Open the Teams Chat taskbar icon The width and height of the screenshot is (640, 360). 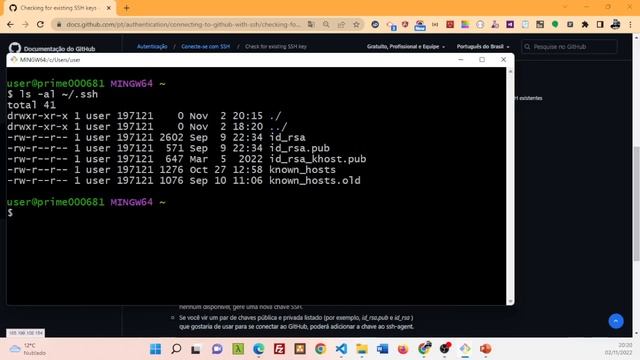point(217,349)
